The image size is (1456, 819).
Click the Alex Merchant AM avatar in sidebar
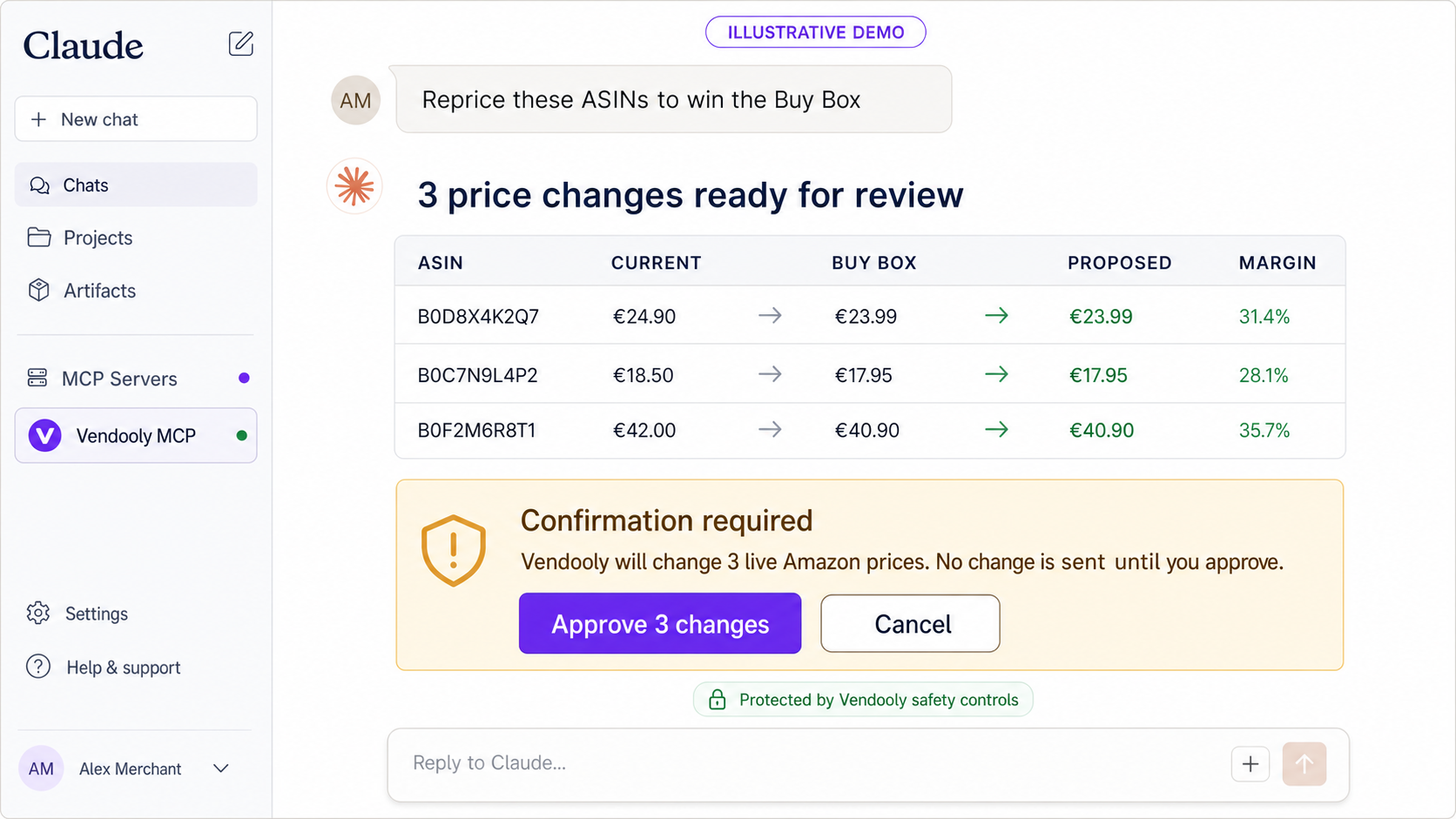pyautogui.click(x=41, y=769)
